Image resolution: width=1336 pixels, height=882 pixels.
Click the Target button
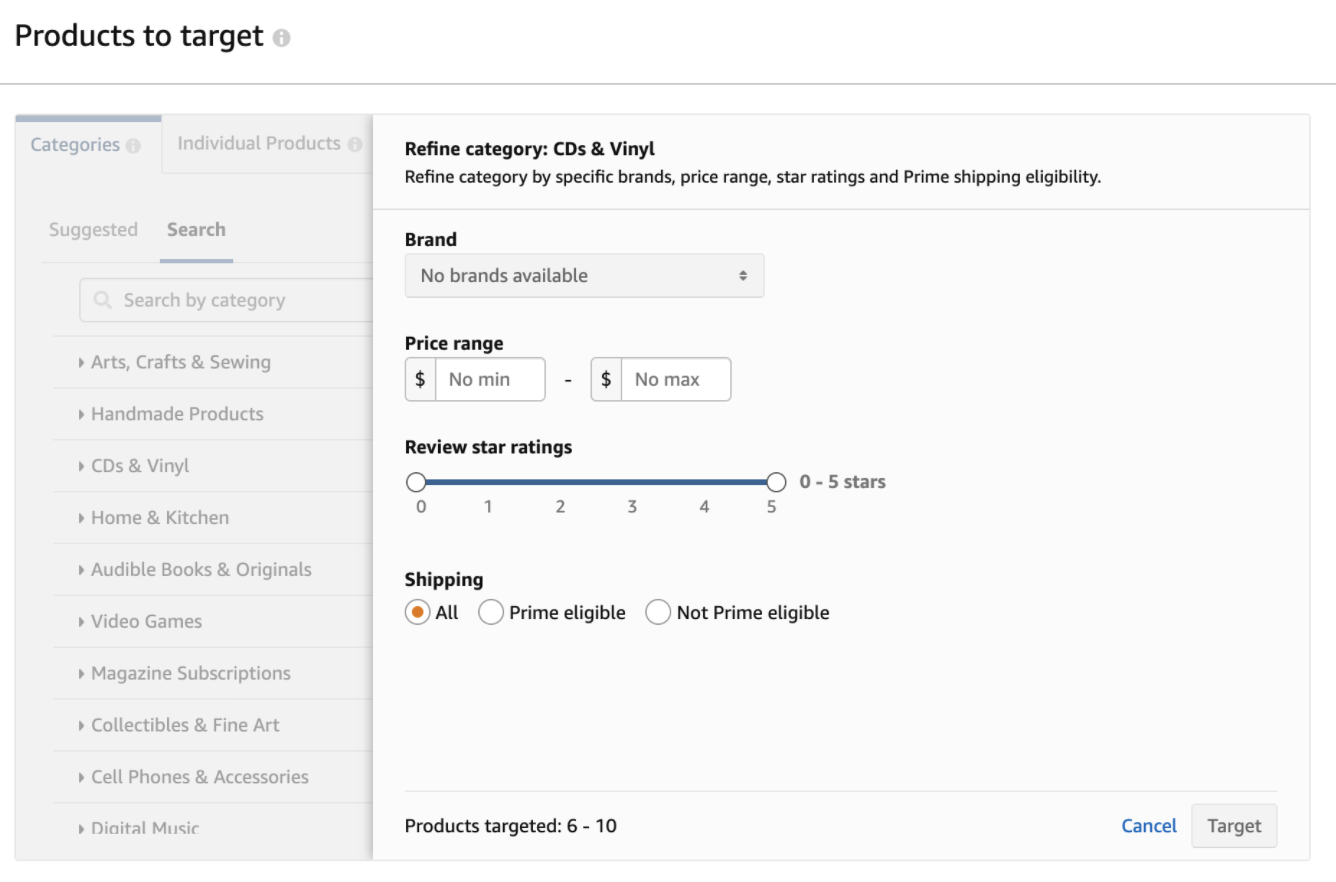(1234, 826)
